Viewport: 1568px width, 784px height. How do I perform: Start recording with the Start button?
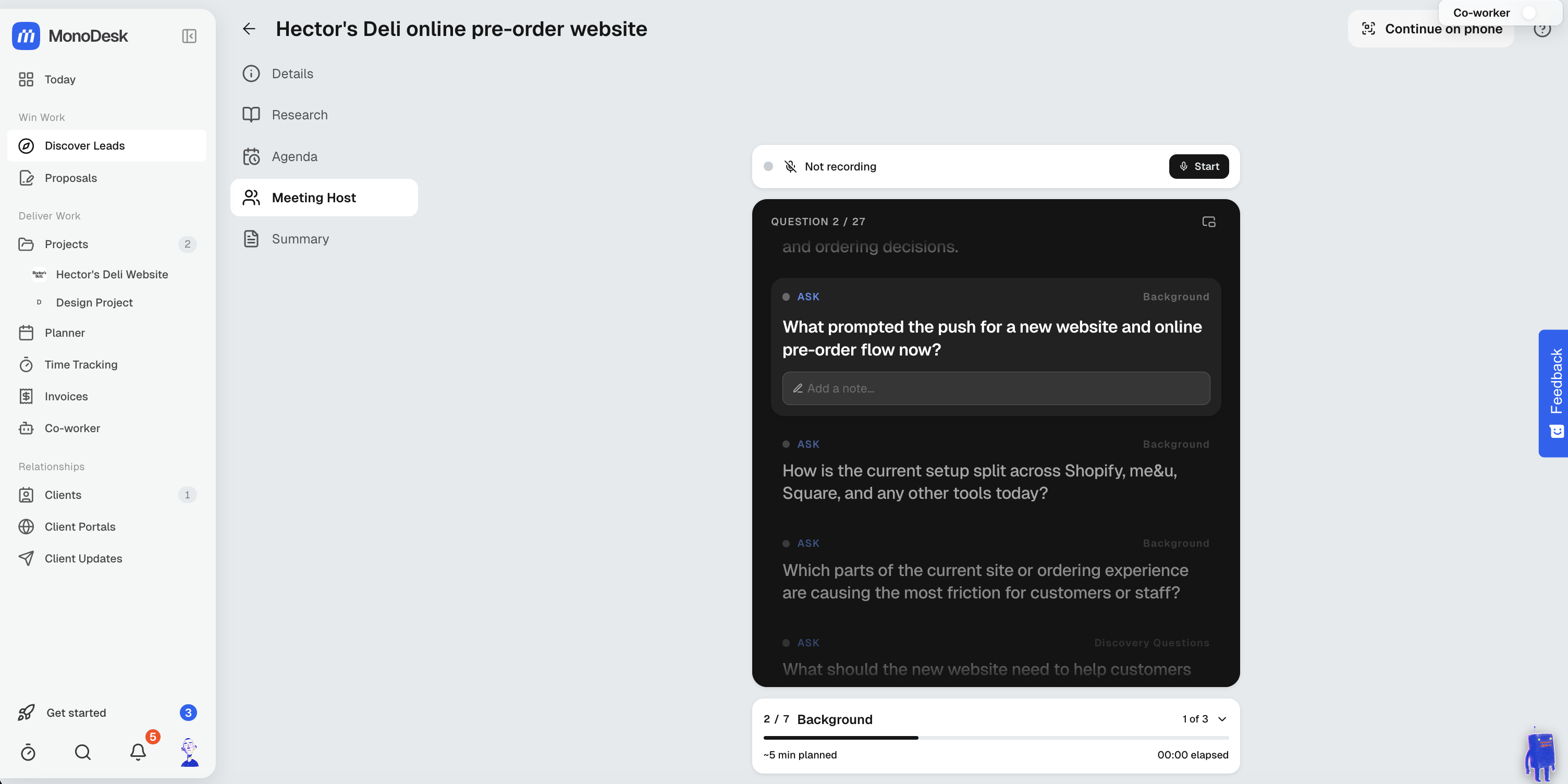(x=1198, y=166)
